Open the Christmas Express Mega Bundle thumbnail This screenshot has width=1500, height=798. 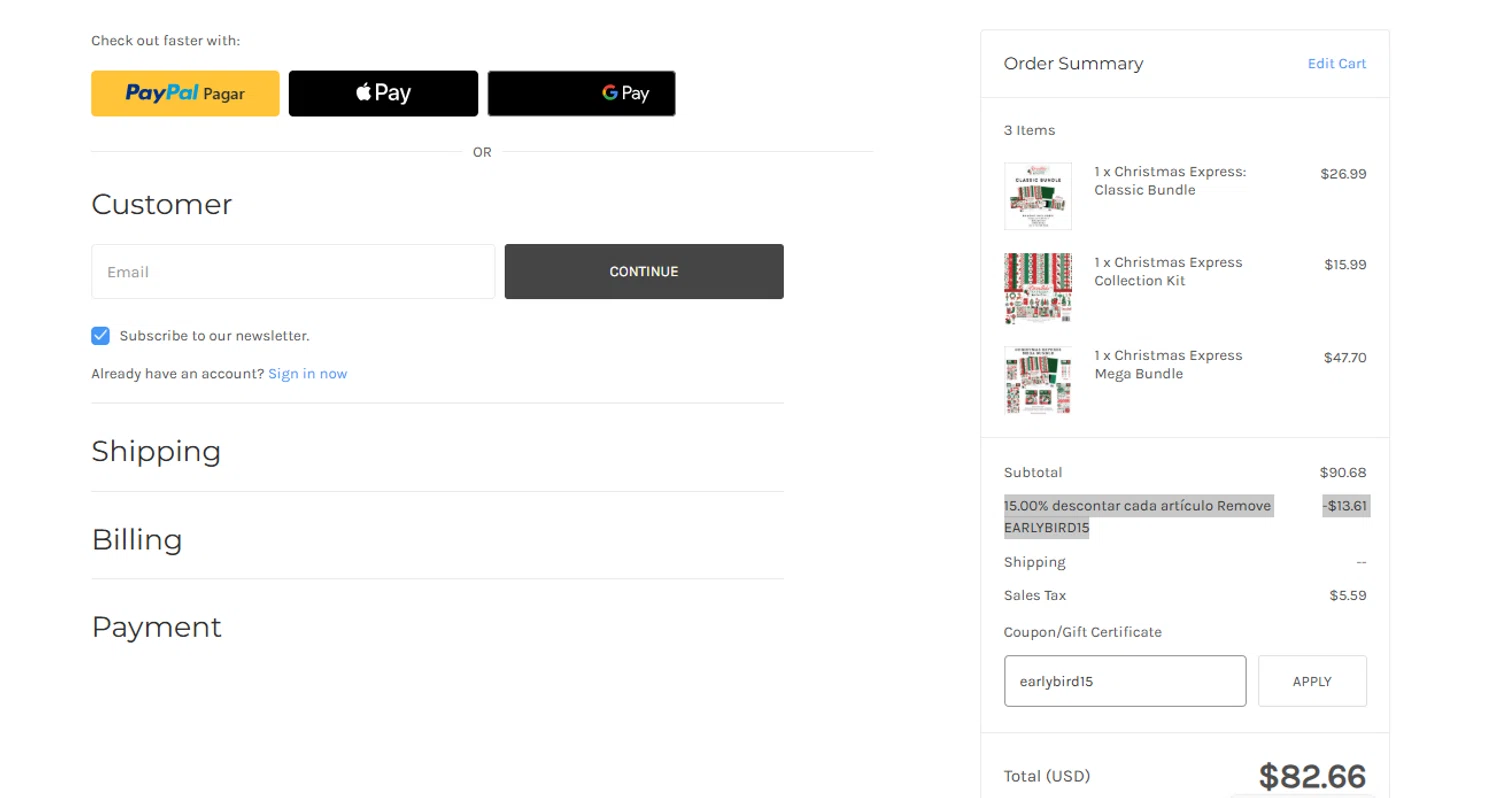(x=1038, y=380)
